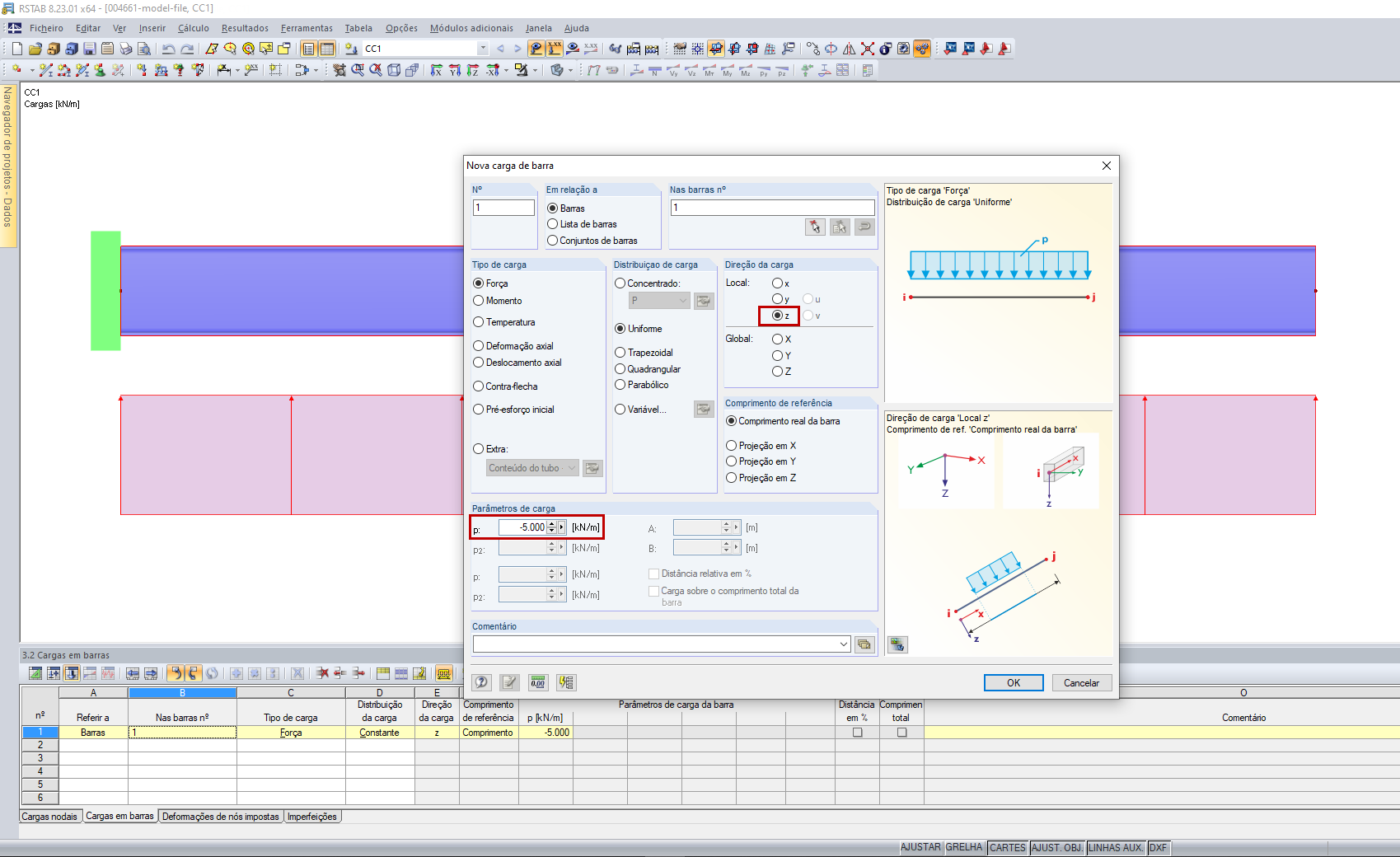Open the Inserir menu
The image size is (1400, 857).
tap(152, 28)
